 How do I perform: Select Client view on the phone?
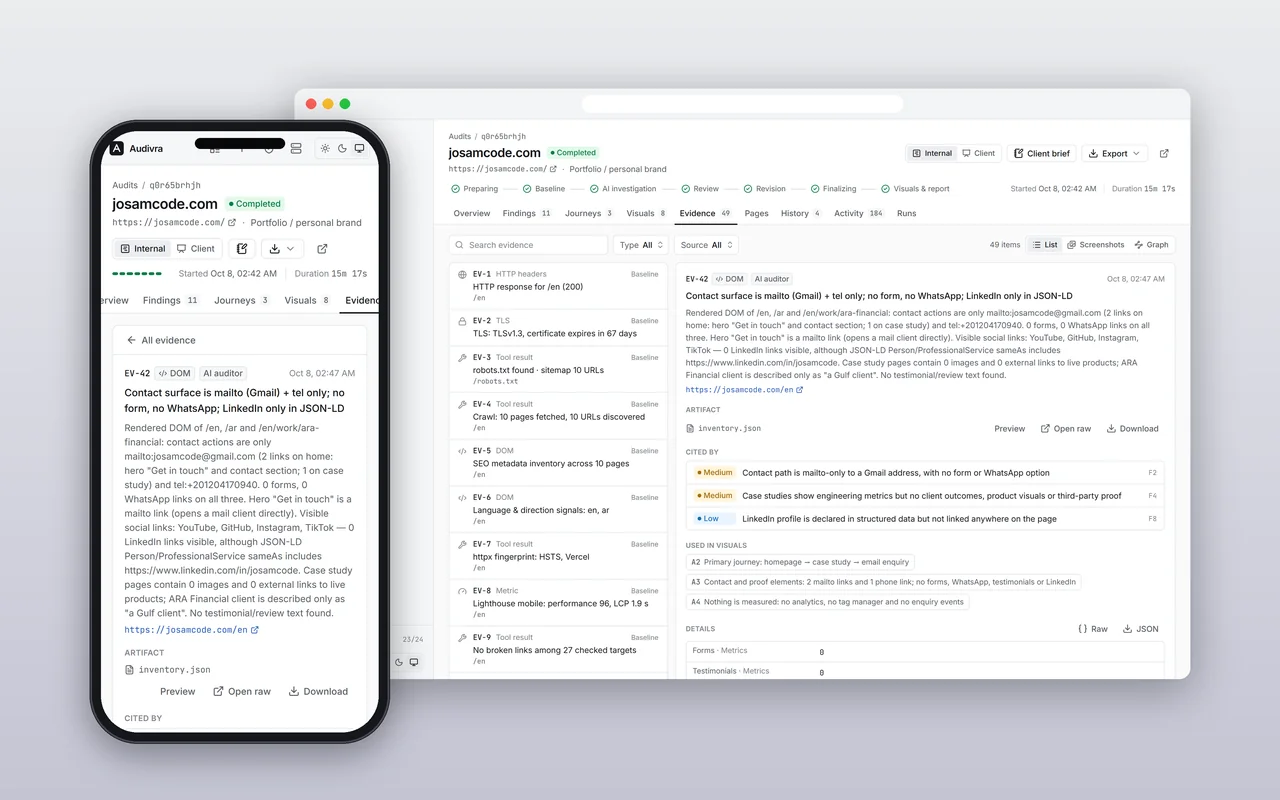(x=195, y=248)
